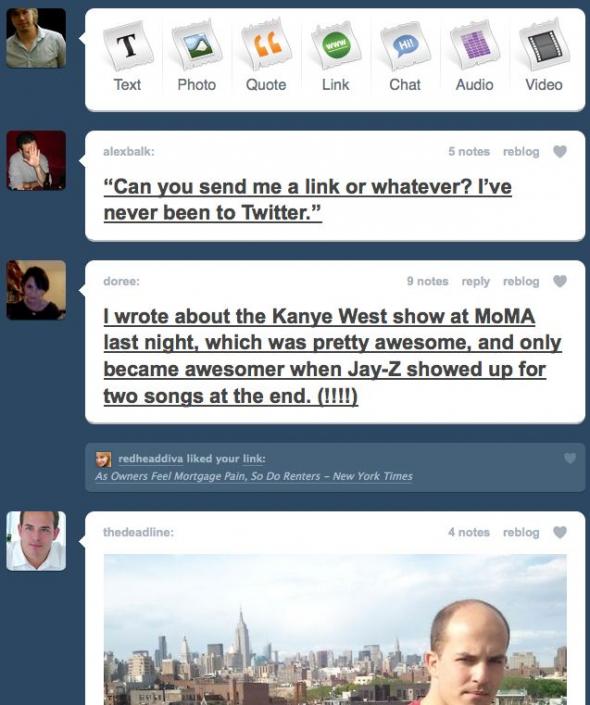Create a new Text post
This screenshot has width=590, height=705.
click(x=127, y=57)
